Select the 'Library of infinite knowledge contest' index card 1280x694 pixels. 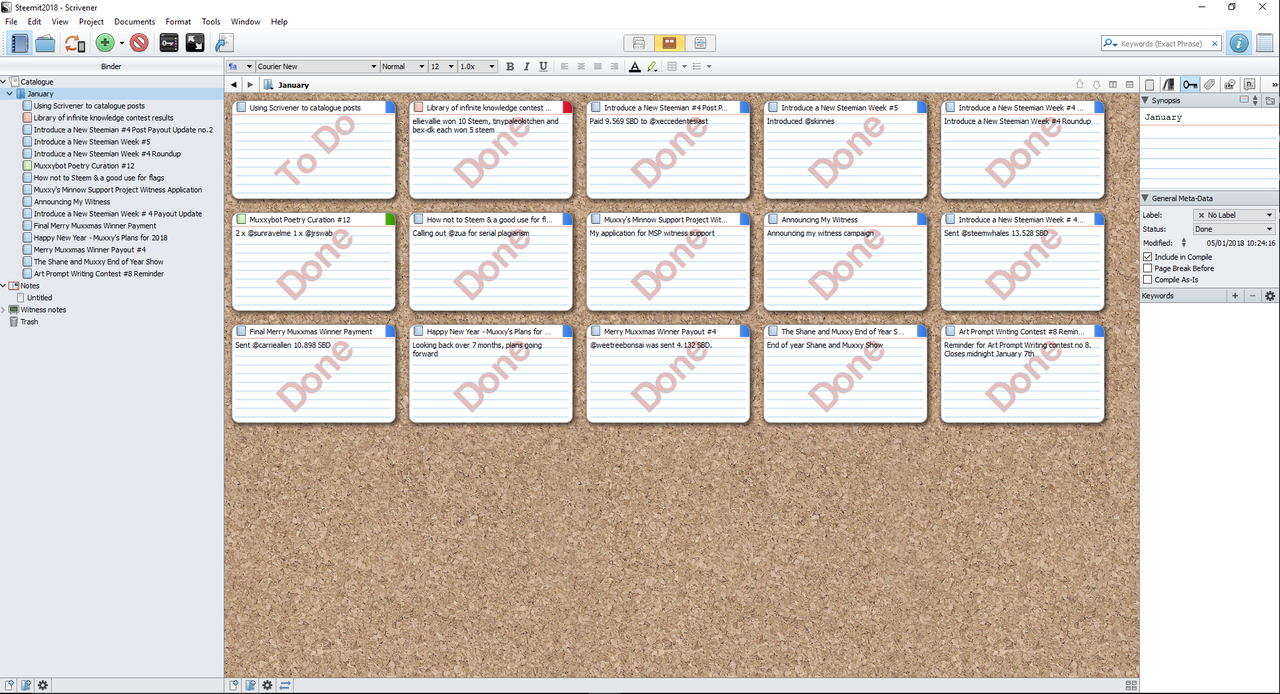[x=491, y=149]
